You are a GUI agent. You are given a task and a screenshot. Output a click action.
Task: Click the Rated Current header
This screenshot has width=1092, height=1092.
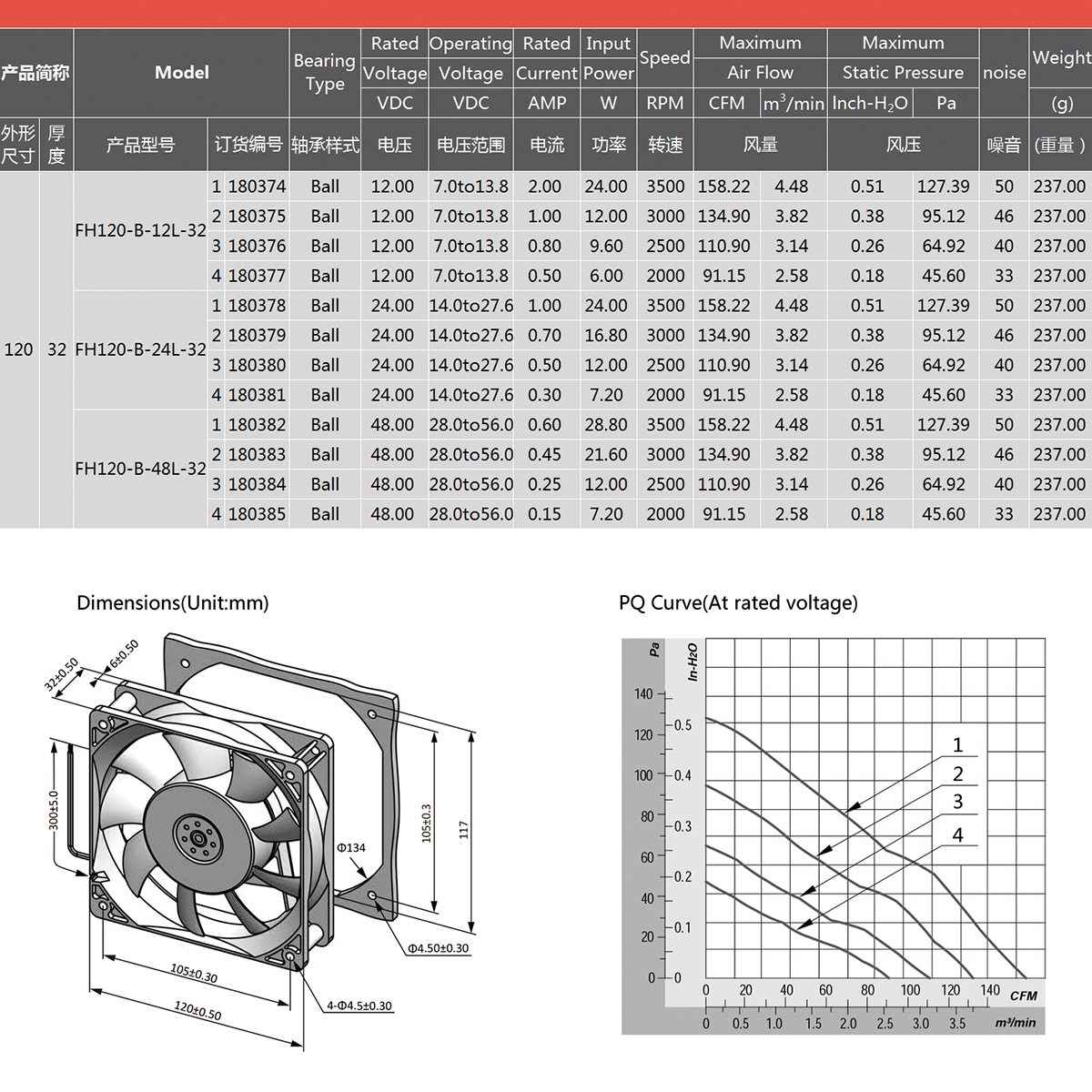[x=547, y=58]
